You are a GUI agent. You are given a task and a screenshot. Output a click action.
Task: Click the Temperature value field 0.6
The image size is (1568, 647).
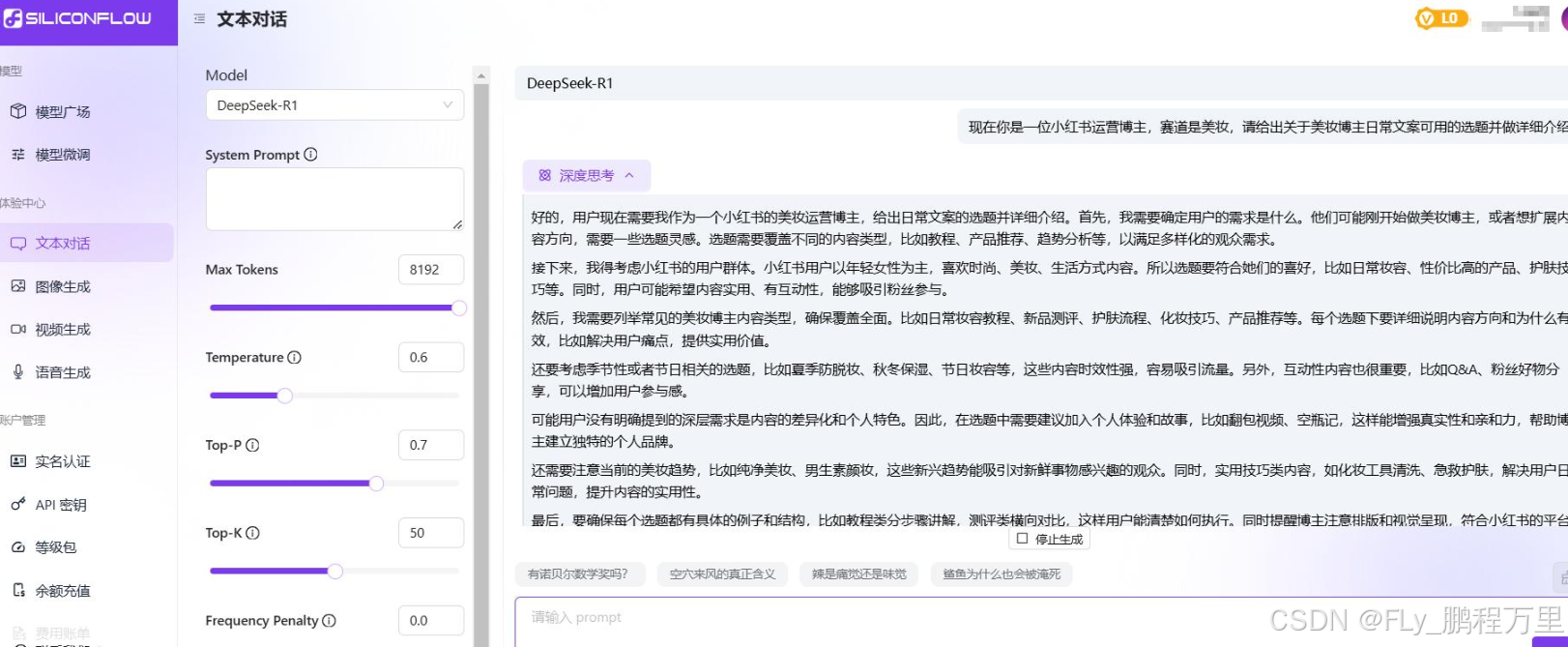[431, 358]
